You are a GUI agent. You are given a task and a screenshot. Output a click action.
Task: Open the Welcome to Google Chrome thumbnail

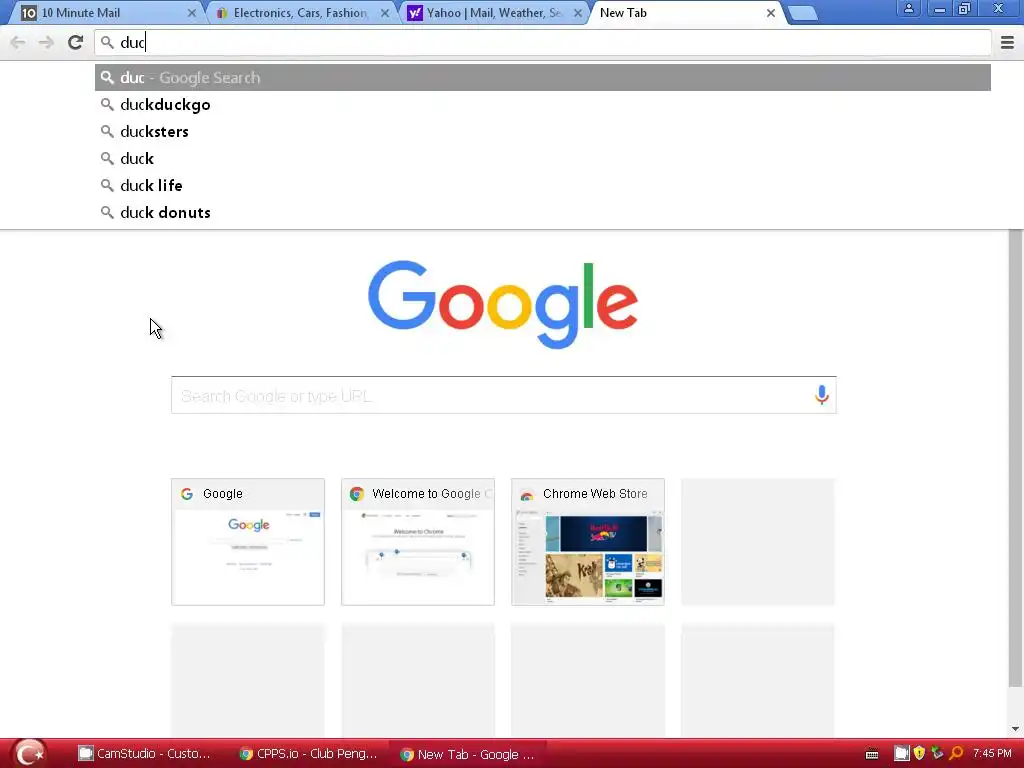point(418,541)
